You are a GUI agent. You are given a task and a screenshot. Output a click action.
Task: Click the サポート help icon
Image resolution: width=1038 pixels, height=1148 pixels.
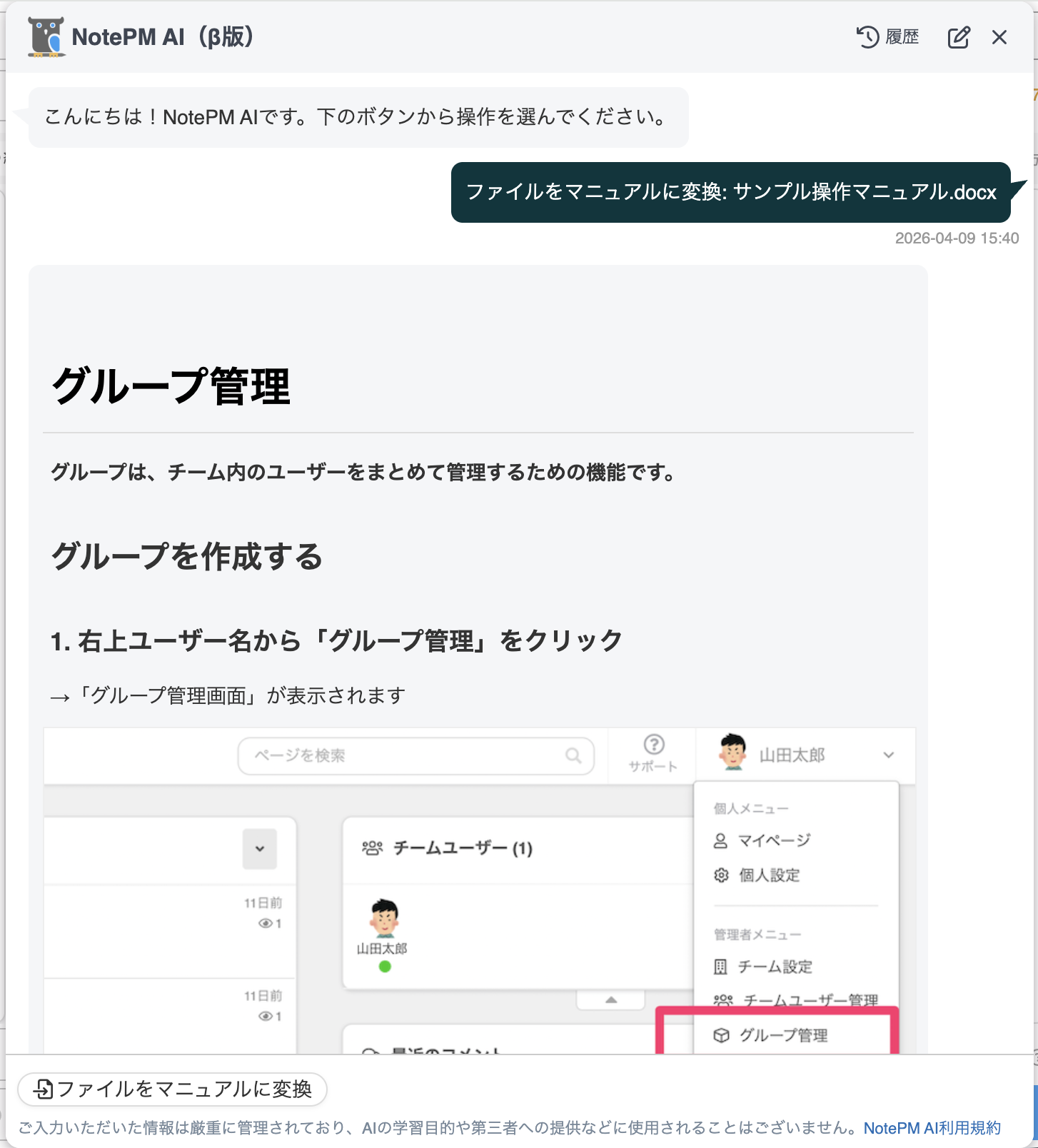(x=653, y=745)
